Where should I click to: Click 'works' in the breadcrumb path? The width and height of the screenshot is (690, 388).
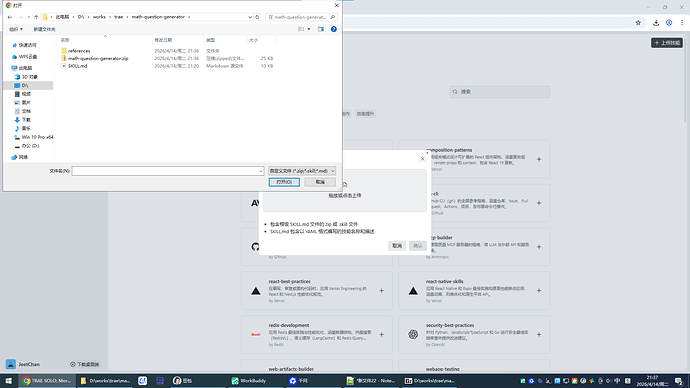99,17
